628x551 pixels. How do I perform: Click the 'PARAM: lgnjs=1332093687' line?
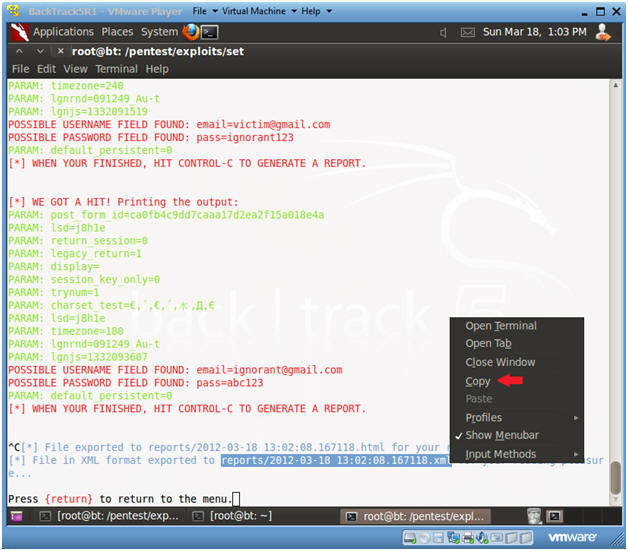pyautogui.click(x=78, y=357)
